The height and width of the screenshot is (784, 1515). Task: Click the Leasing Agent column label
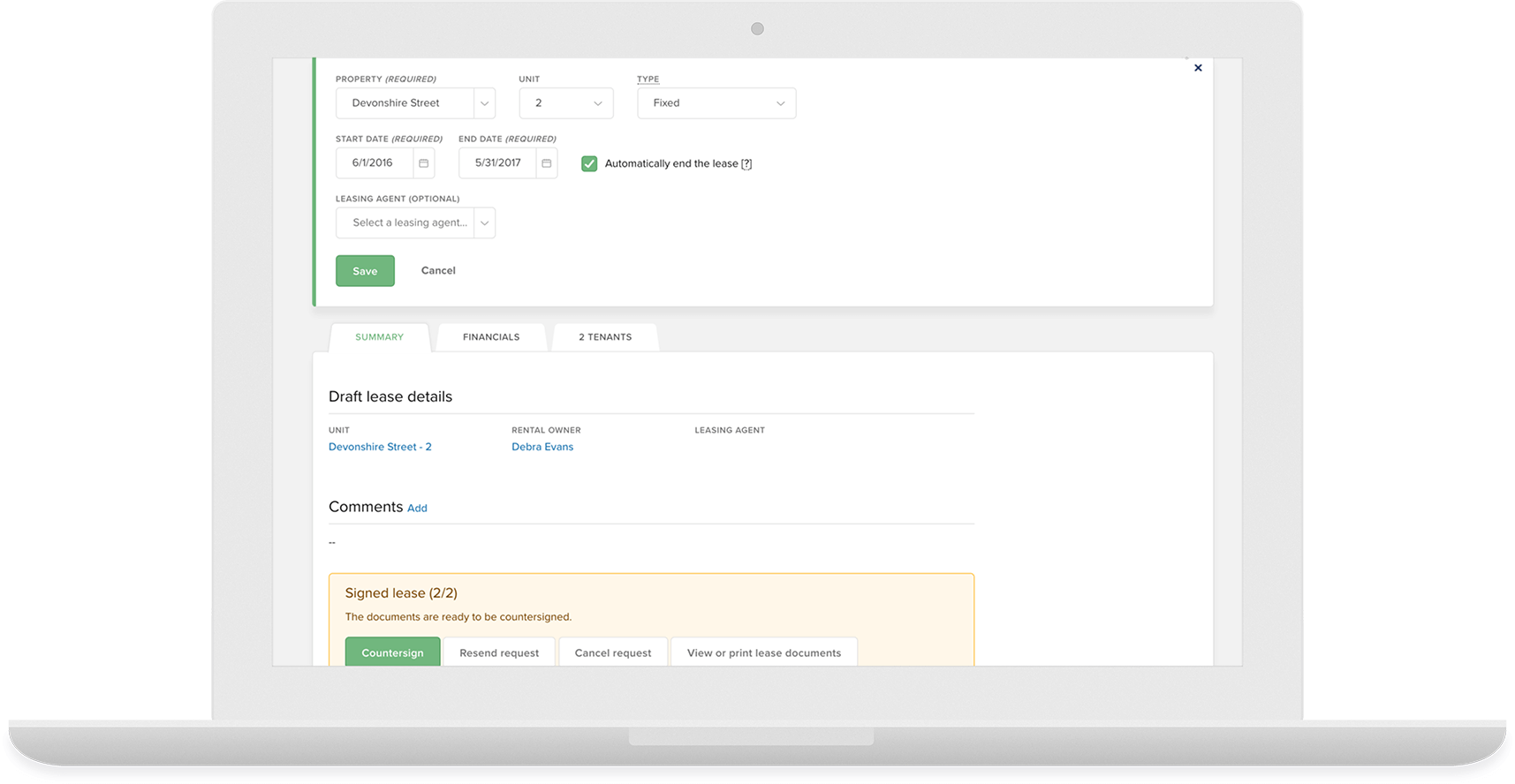pyautogui.click(x=730, y=430)
